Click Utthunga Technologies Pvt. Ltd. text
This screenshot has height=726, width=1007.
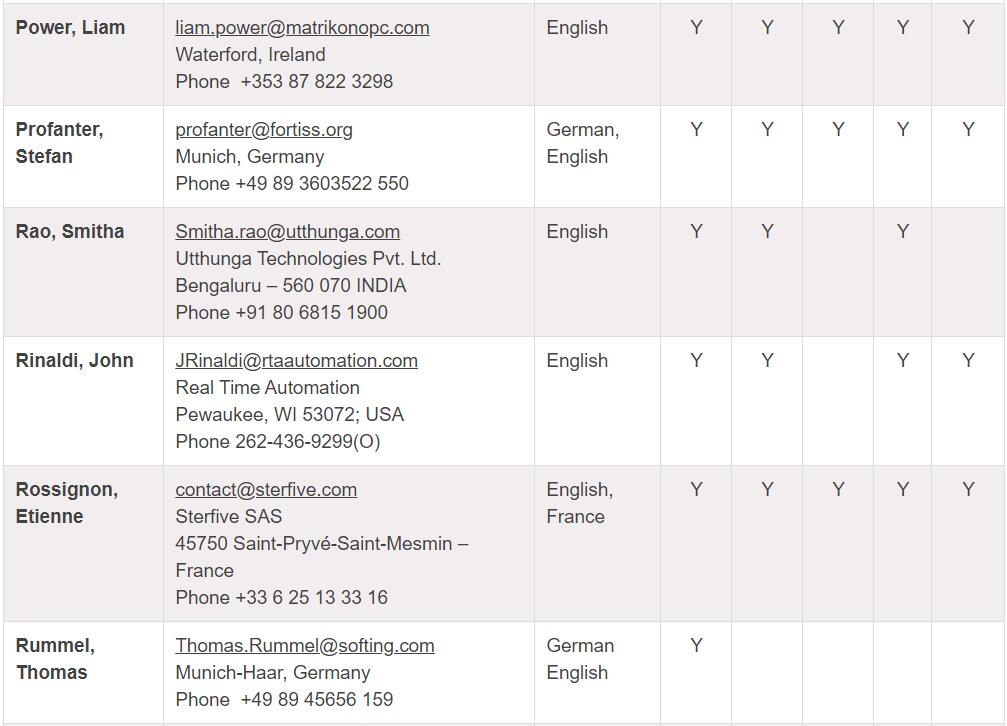308,259
